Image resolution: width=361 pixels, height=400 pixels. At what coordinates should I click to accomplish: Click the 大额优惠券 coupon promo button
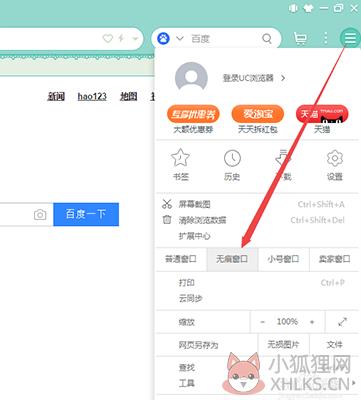pos(193,119)
